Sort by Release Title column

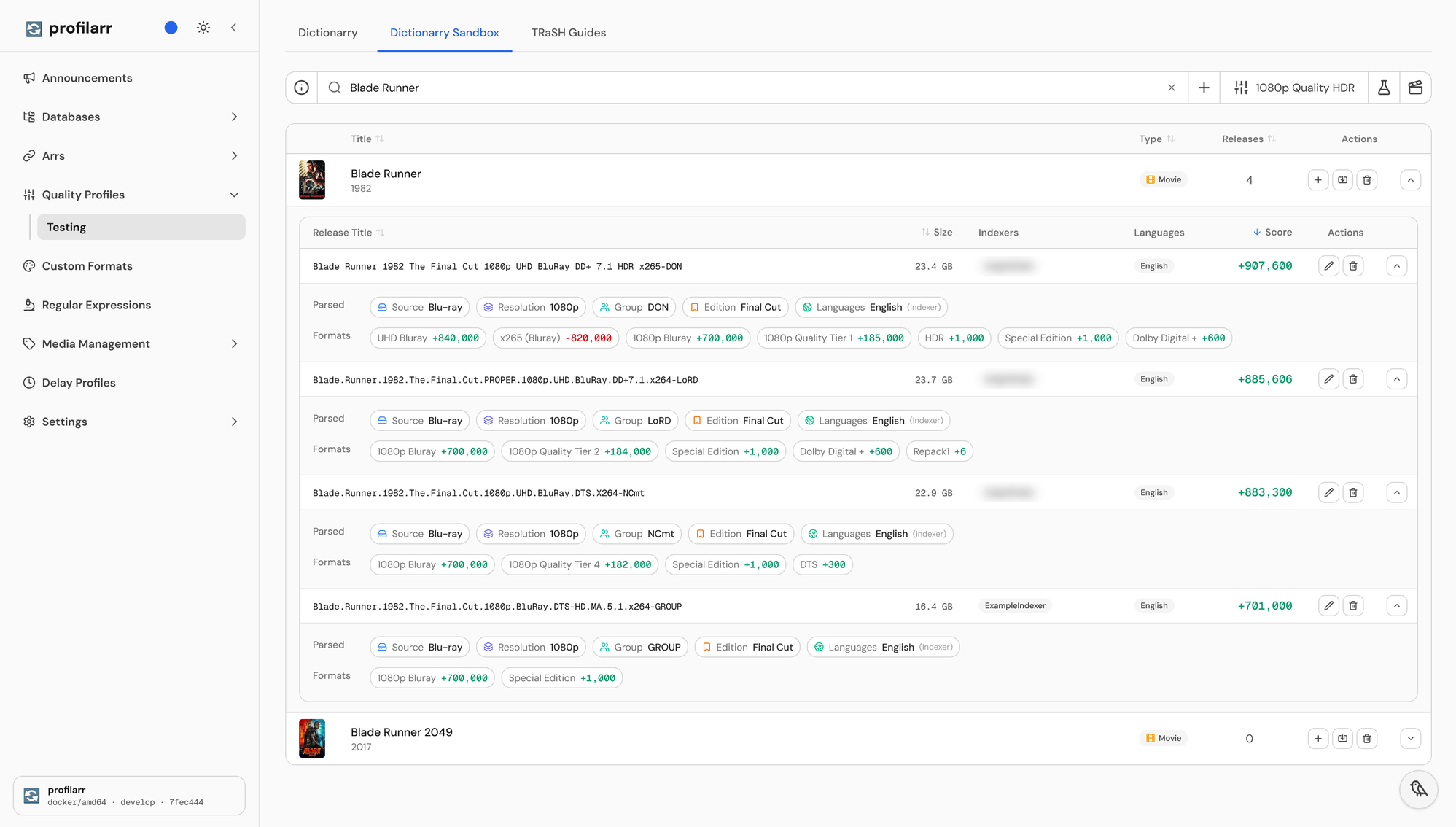(x=349, y=233)
